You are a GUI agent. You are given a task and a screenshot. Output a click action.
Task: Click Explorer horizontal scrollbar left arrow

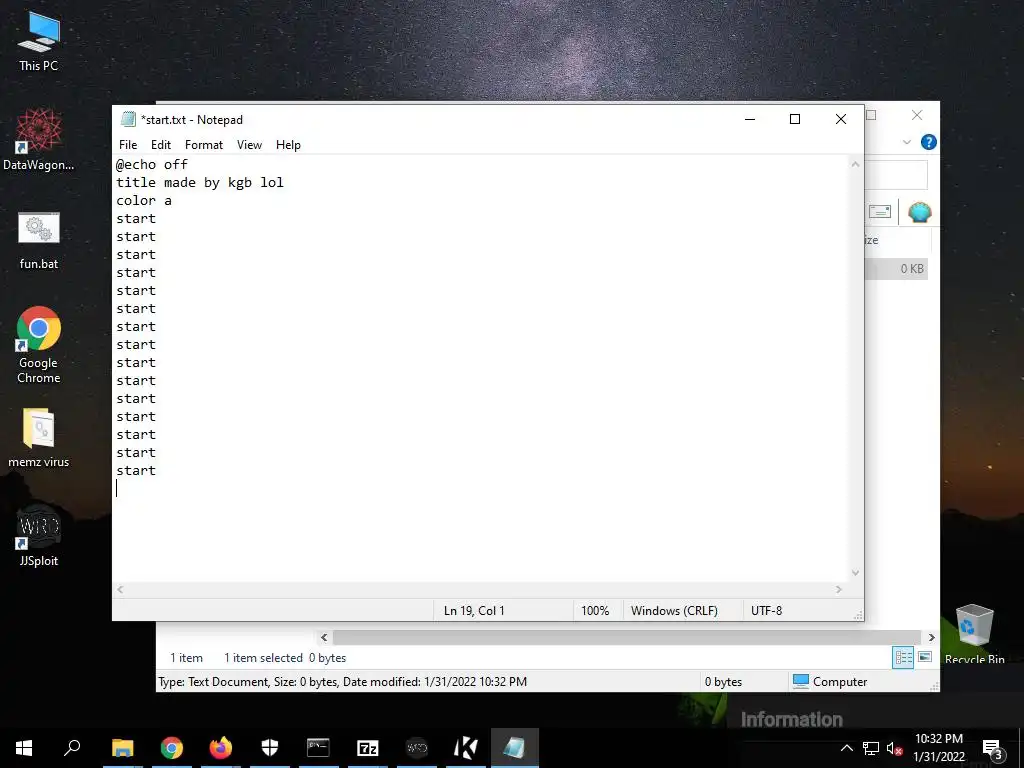point(324,637)
